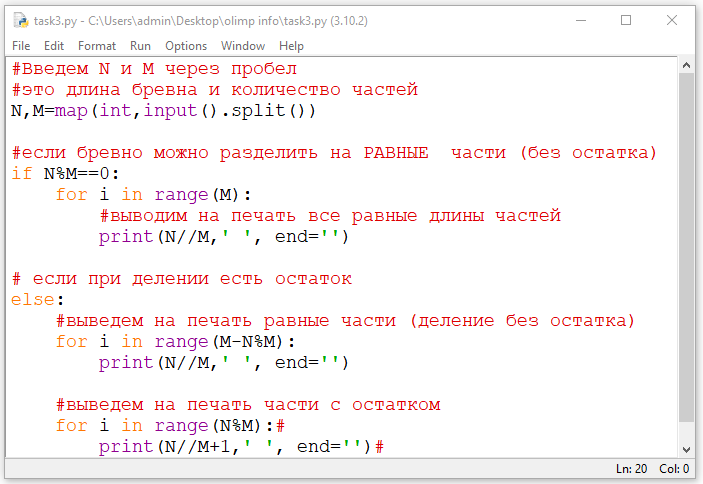
Task: Click the Python file icon in title bar
Action: coord(21,21)
